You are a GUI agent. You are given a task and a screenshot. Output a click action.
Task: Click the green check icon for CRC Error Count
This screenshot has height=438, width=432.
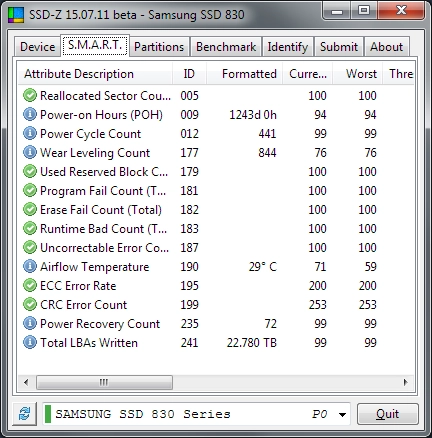(30, 304)
